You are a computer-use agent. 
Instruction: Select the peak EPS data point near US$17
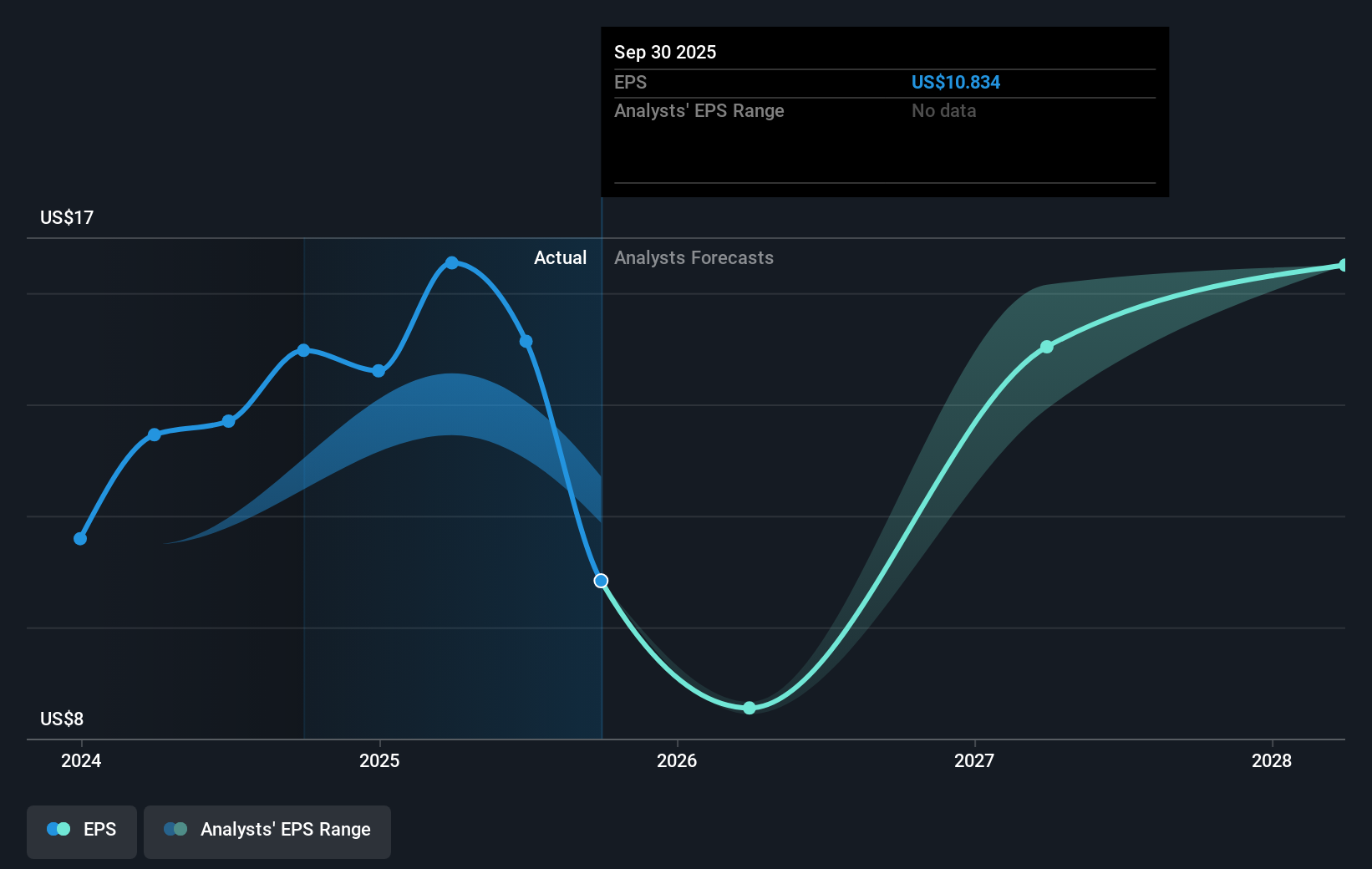tap(452, 263)
